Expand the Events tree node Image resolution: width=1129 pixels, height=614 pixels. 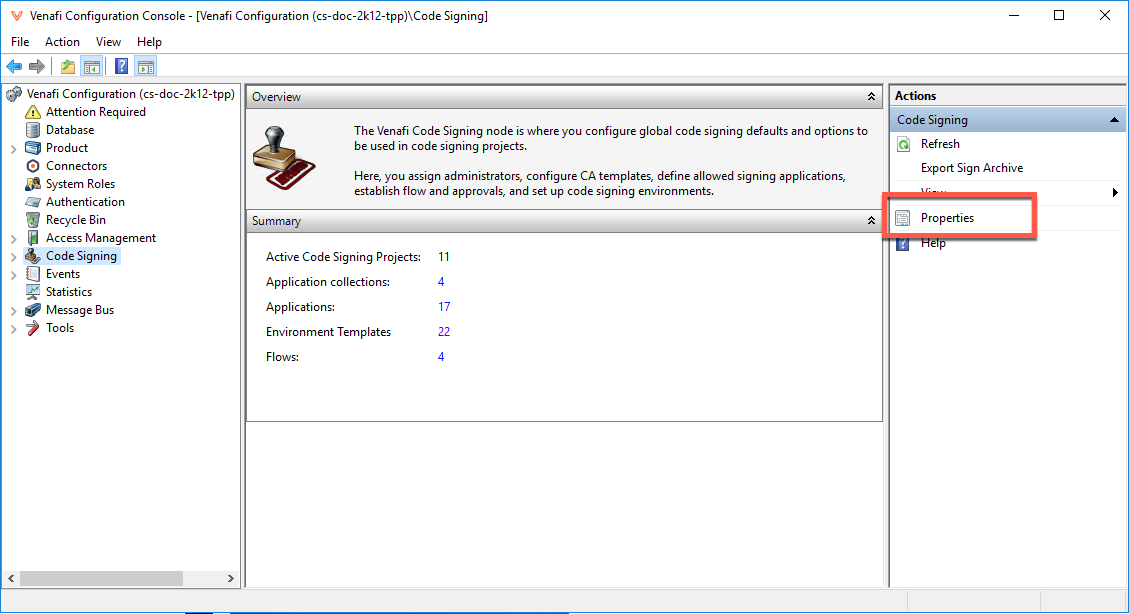(x=14, y=275)
